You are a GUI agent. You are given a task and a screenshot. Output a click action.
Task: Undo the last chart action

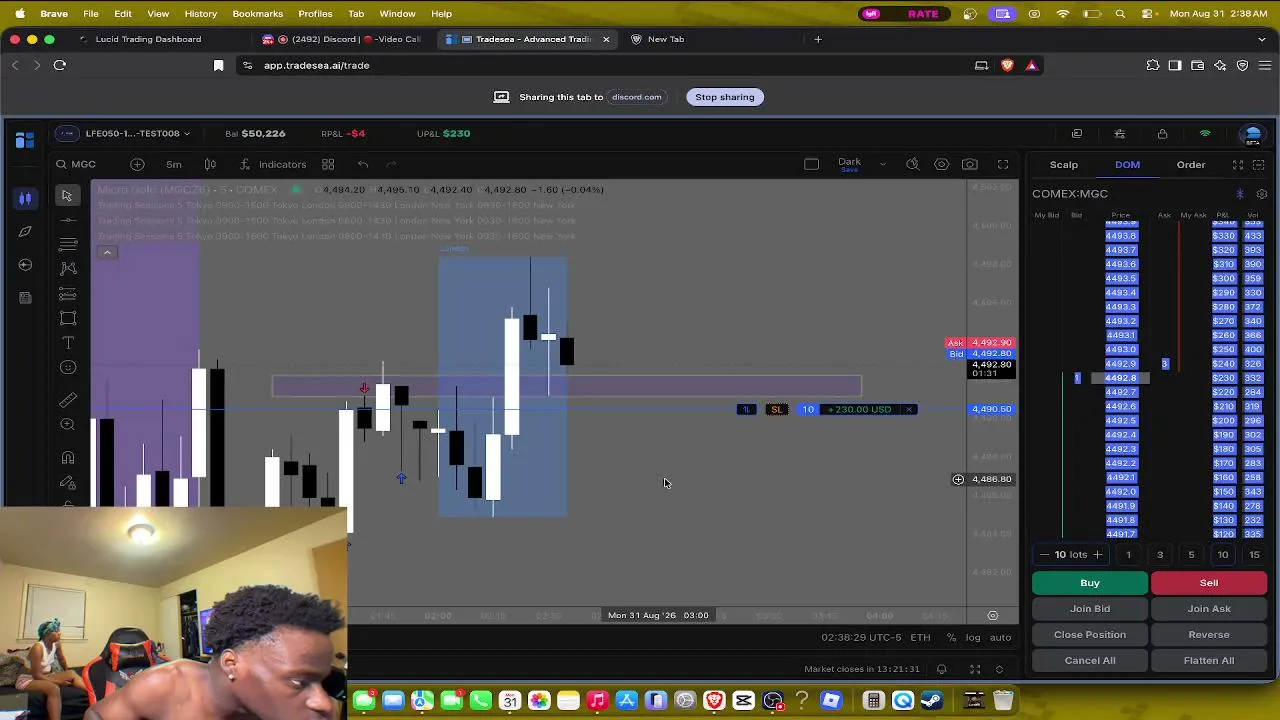click(x=363, y=164)
